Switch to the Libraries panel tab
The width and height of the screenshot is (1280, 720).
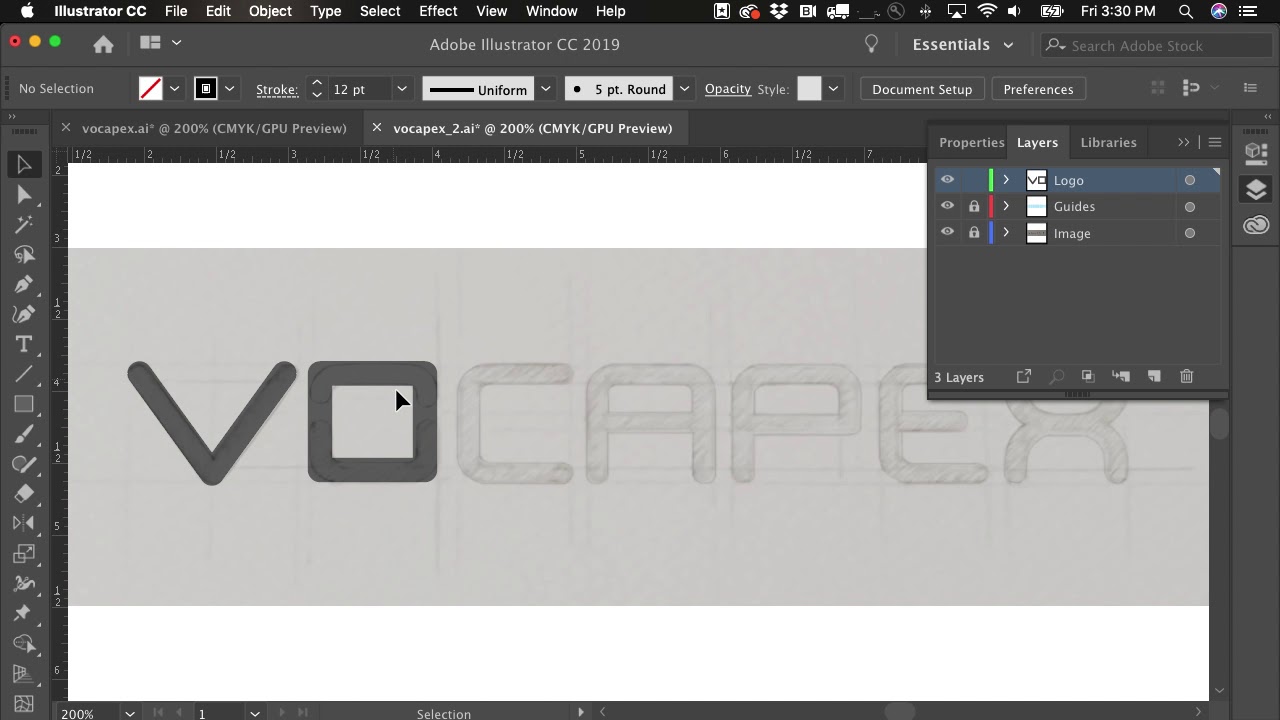point(1108,142)
